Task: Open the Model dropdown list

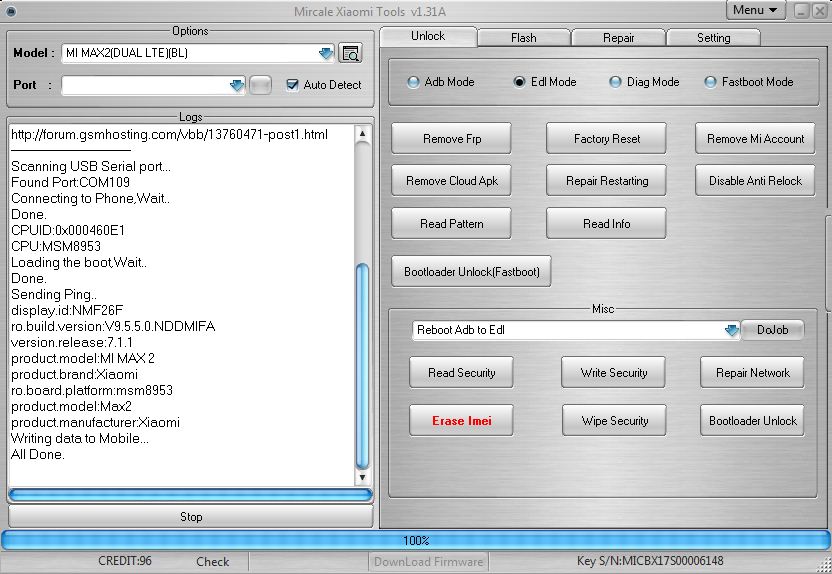Action: click(x=326, y=53)
